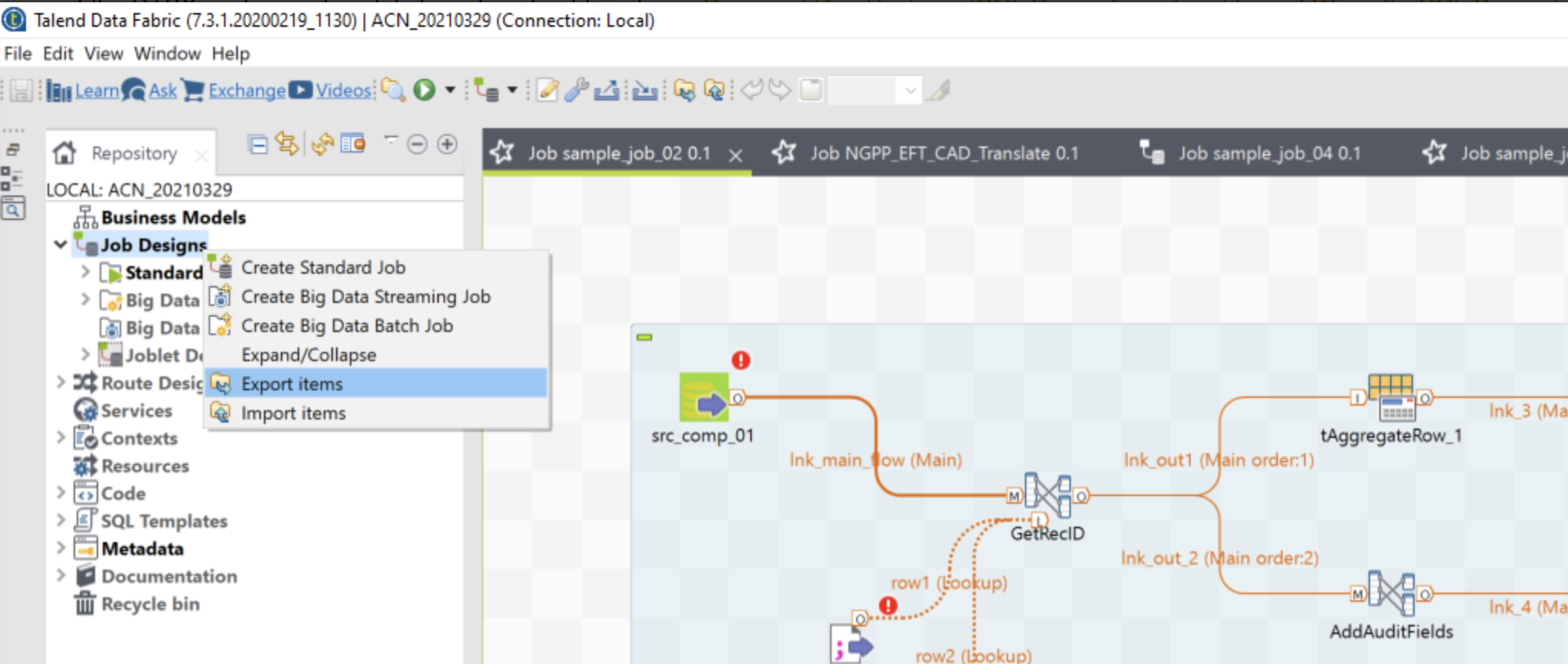Click the find/search folder toolbar icon
This screenshot has width=1568, height=664.
[x=394, y=90]
